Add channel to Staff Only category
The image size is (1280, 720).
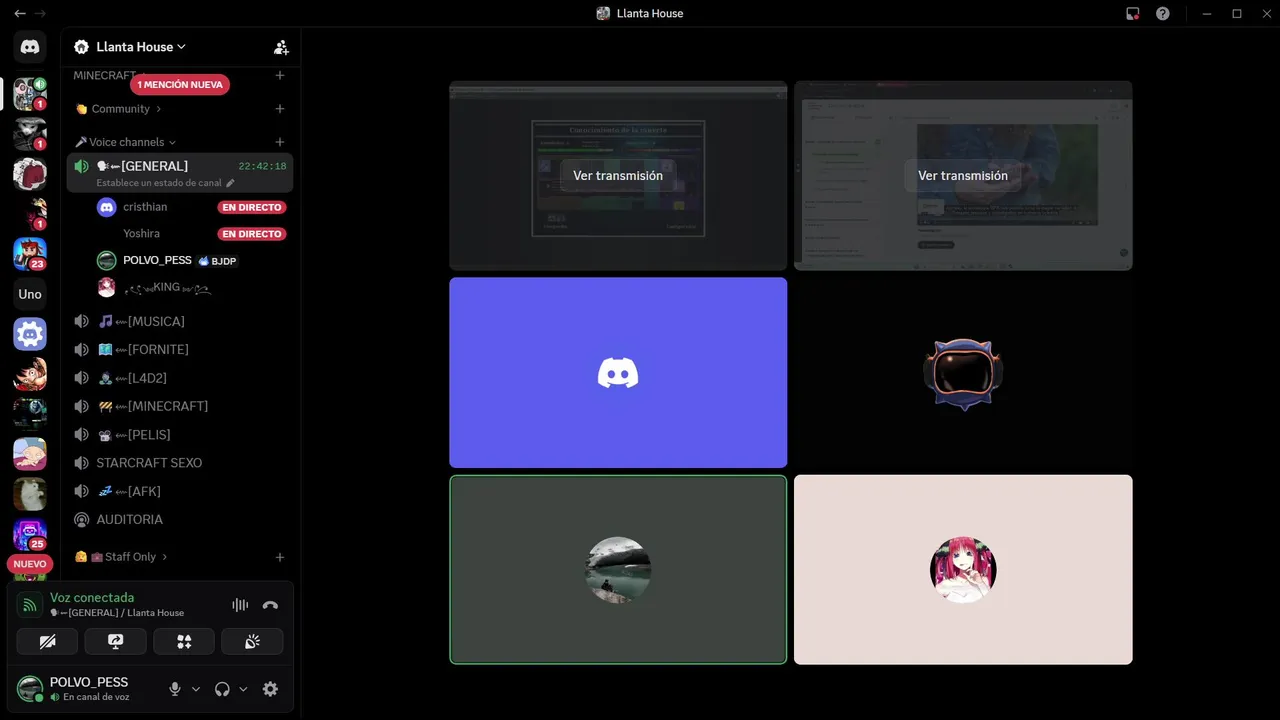pyautogui.click(x=280, y=557)
